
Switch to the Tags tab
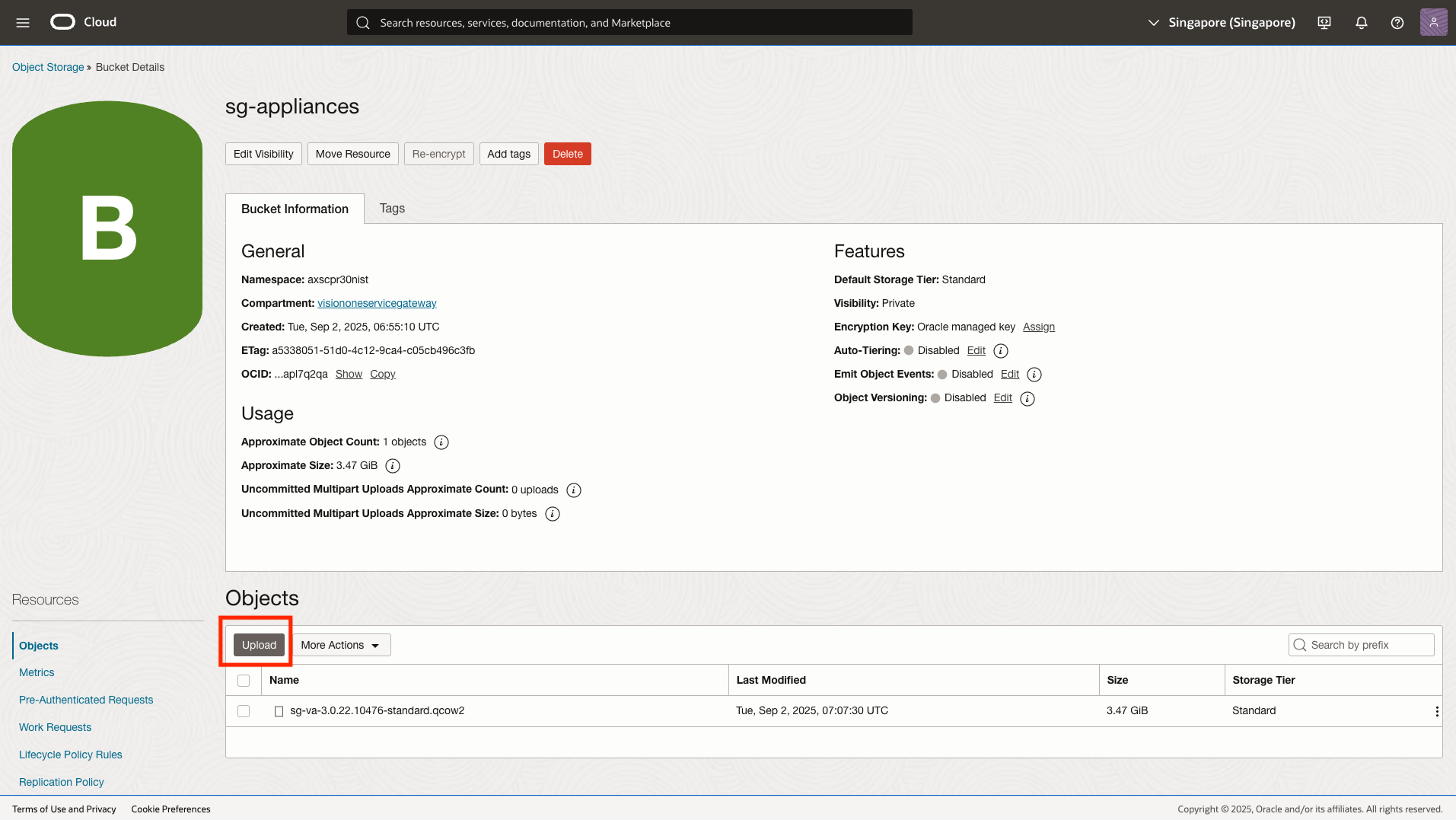coord(392,209)
